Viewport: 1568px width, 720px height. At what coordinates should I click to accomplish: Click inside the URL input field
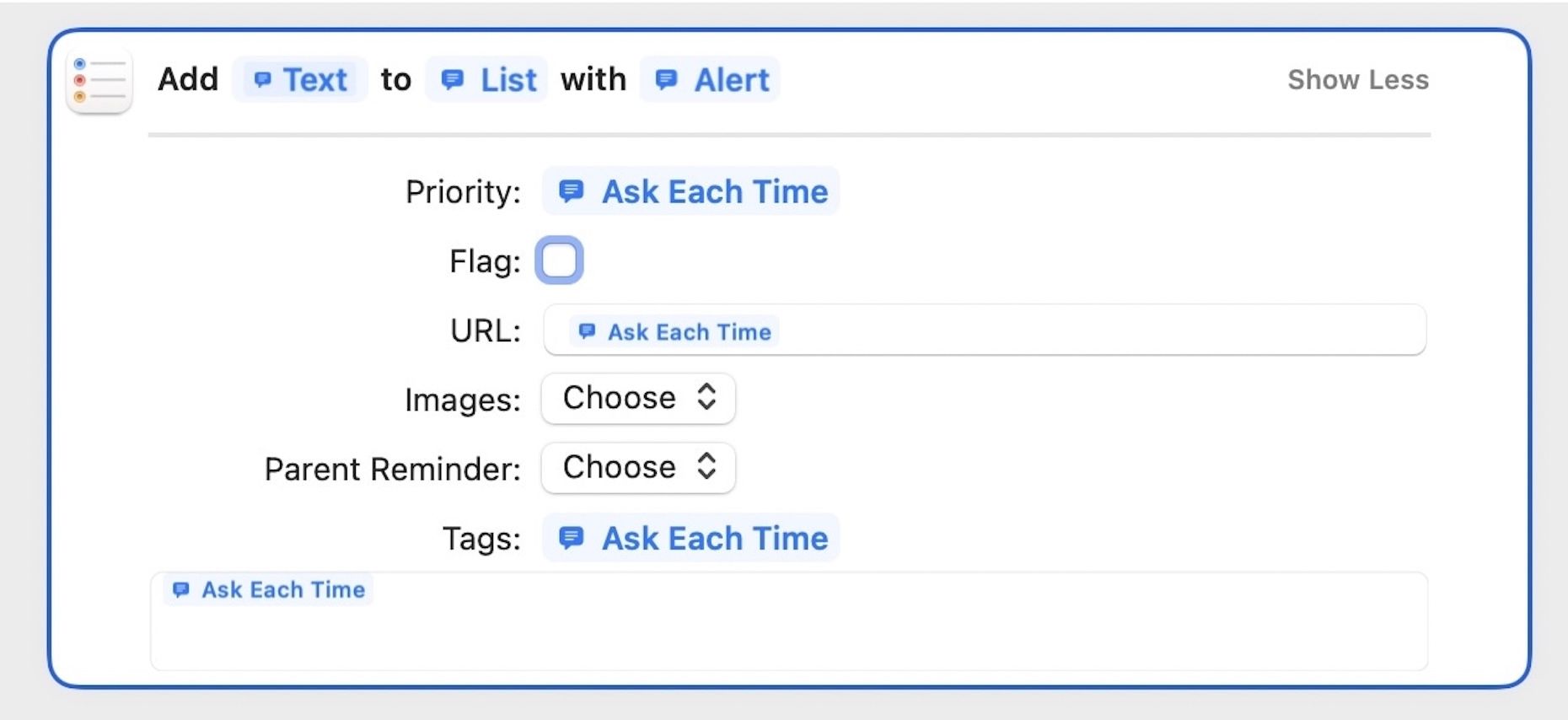click(1096, 330)
